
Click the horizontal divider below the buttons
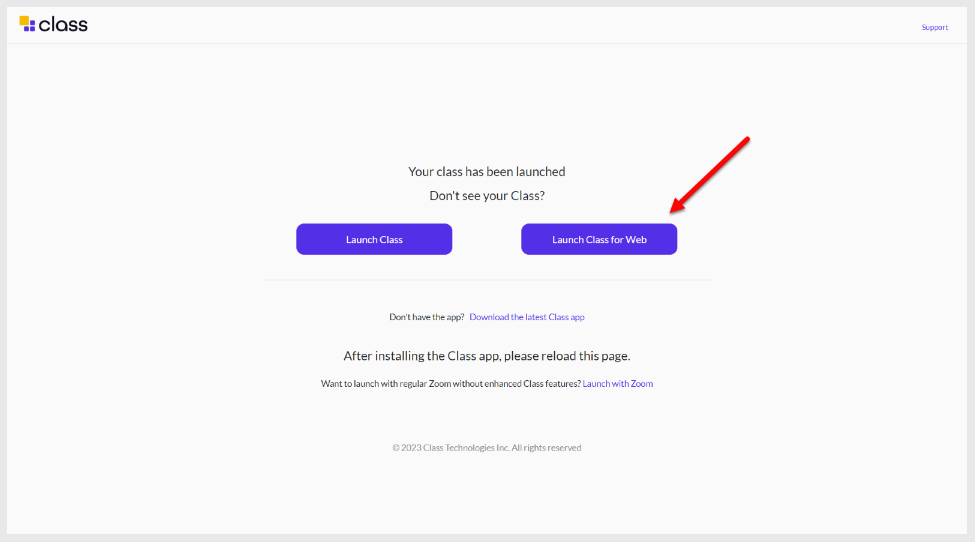pyautogui.click(x=487, y=280)
